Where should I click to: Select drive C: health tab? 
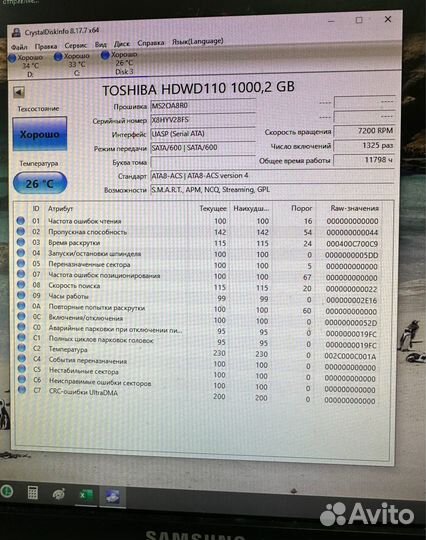(73, 64)
